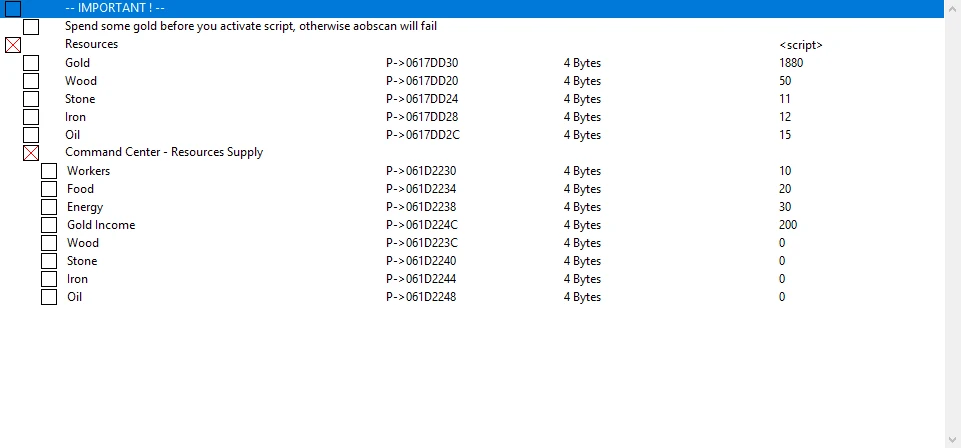Image resolution: width=961 pixels, height=448 pixels.
Task: Click address P->0617DD20
Action: click(x=422, y=81)
